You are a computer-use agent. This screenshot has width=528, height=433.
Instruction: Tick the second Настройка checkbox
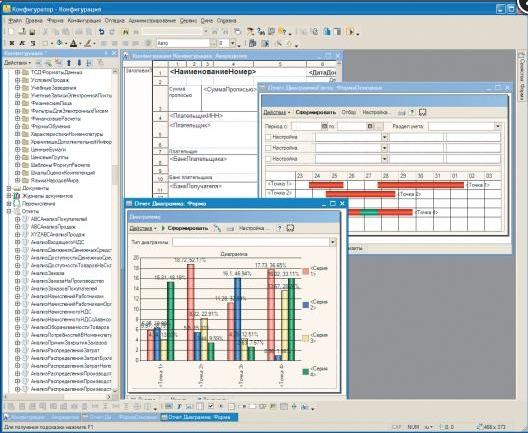[268, 148]
